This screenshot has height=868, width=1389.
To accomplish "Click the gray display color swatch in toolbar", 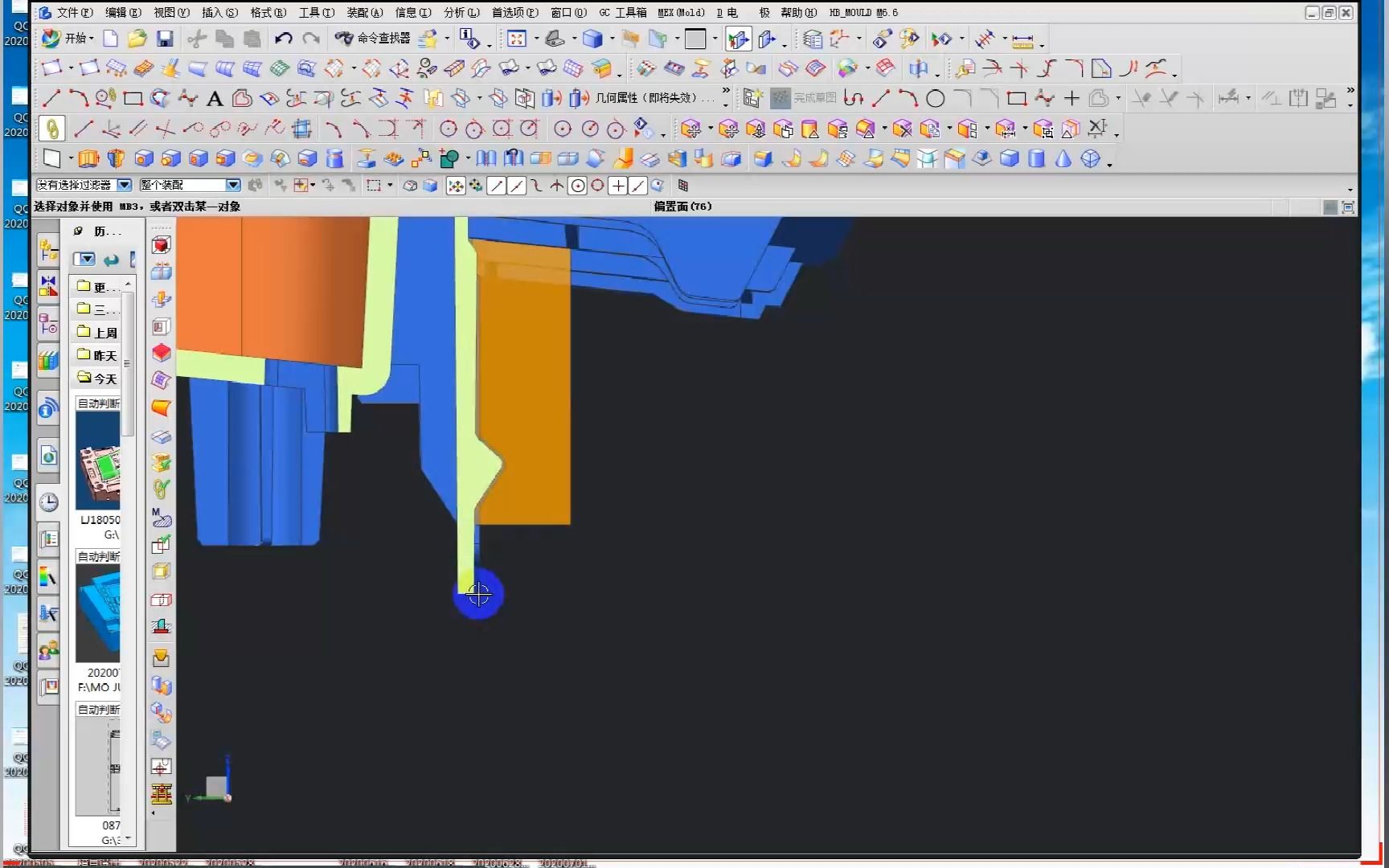I will coord(696,38).
